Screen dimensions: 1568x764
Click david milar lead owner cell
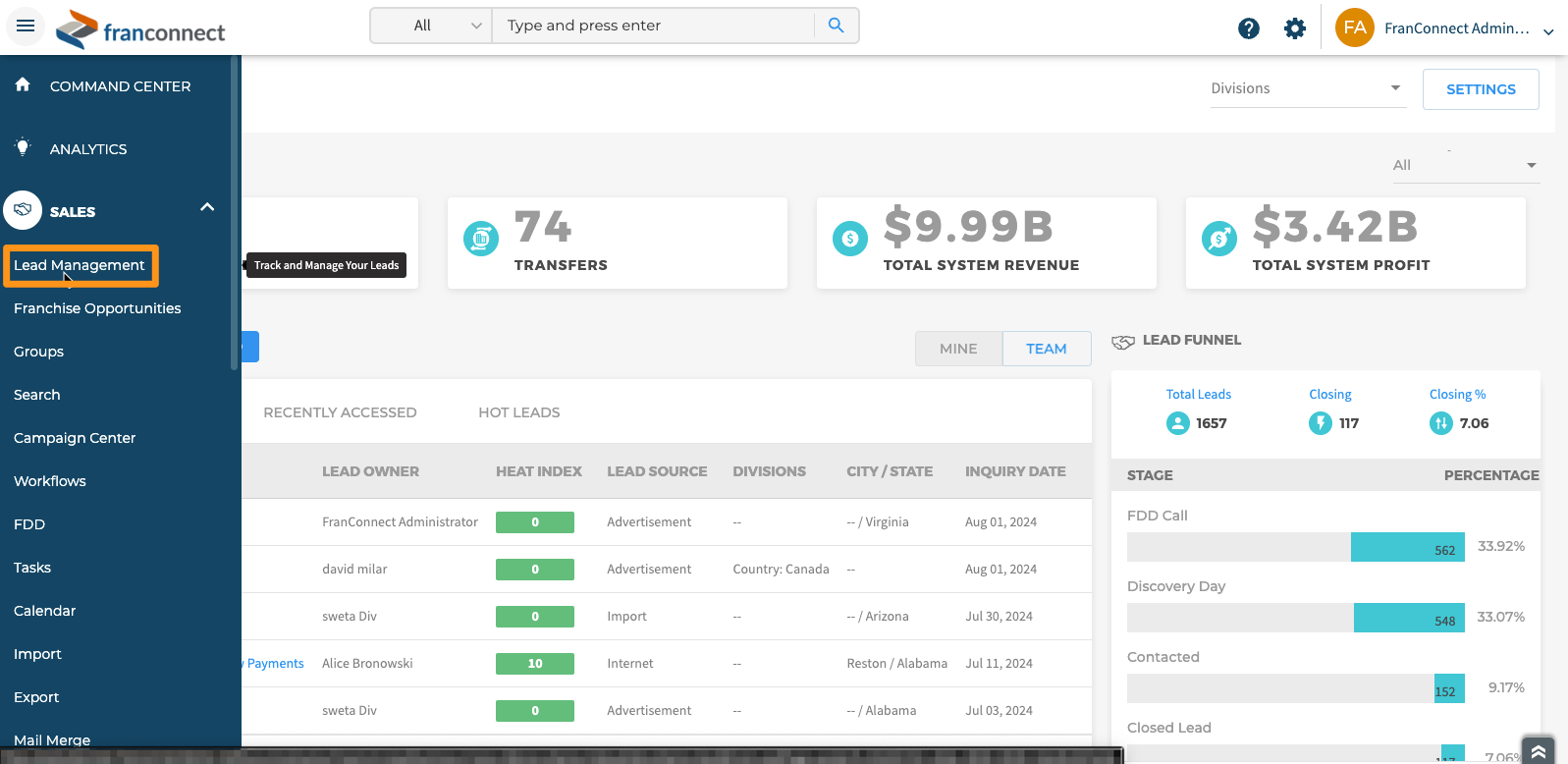[354, 570]
